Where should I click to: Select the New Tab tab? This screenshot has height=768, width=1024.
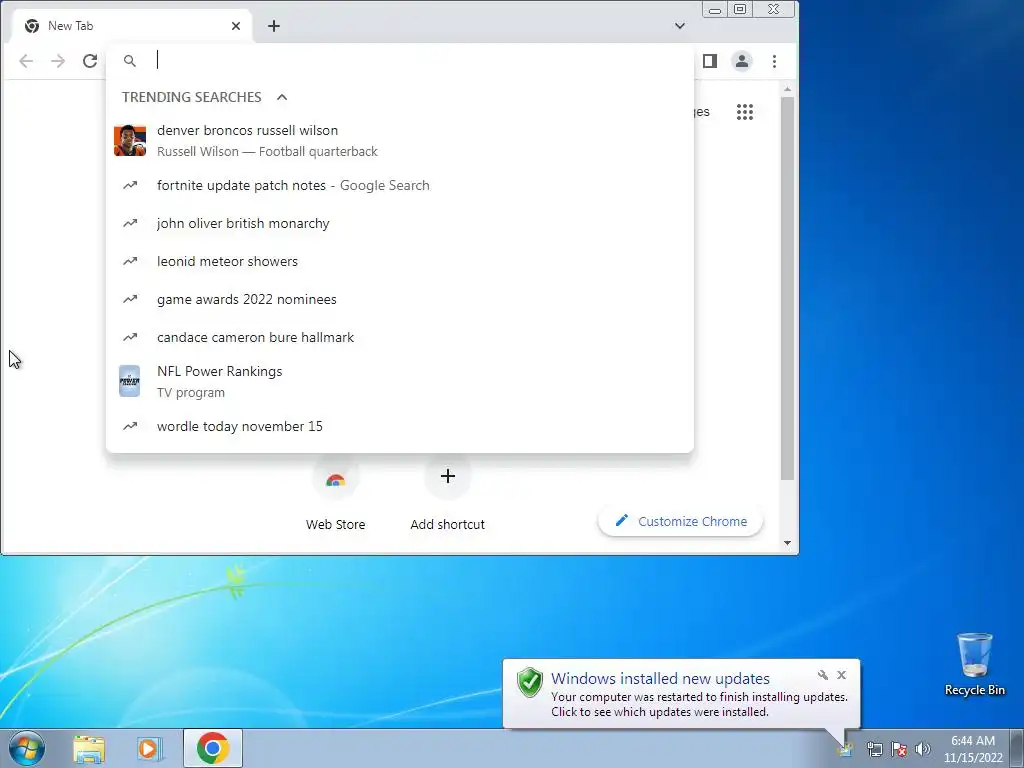131,26
